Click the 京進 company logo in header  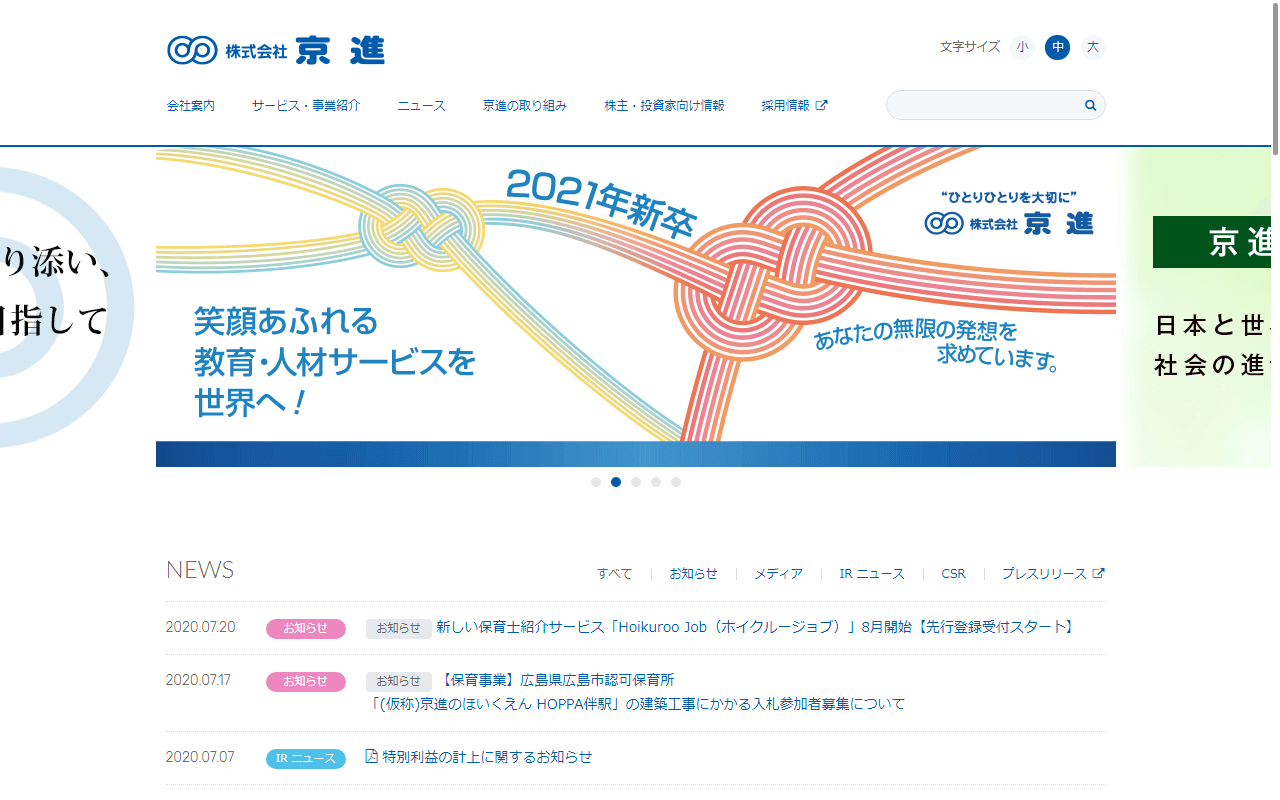pos(276,50)
